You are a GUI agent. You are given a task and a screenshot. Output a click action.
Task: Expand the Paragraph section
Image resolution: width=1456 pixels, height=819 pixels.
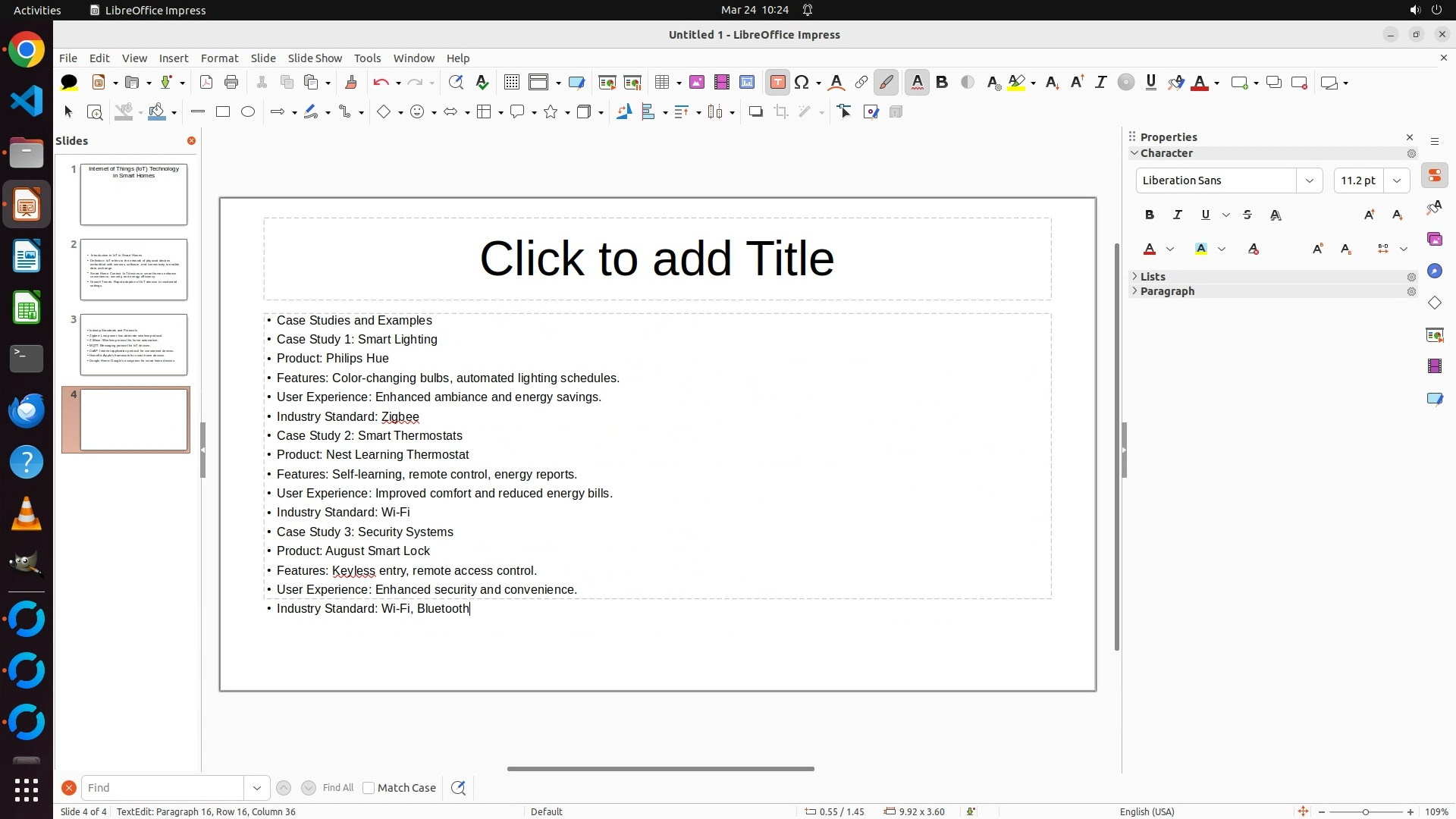point(1166,291)
